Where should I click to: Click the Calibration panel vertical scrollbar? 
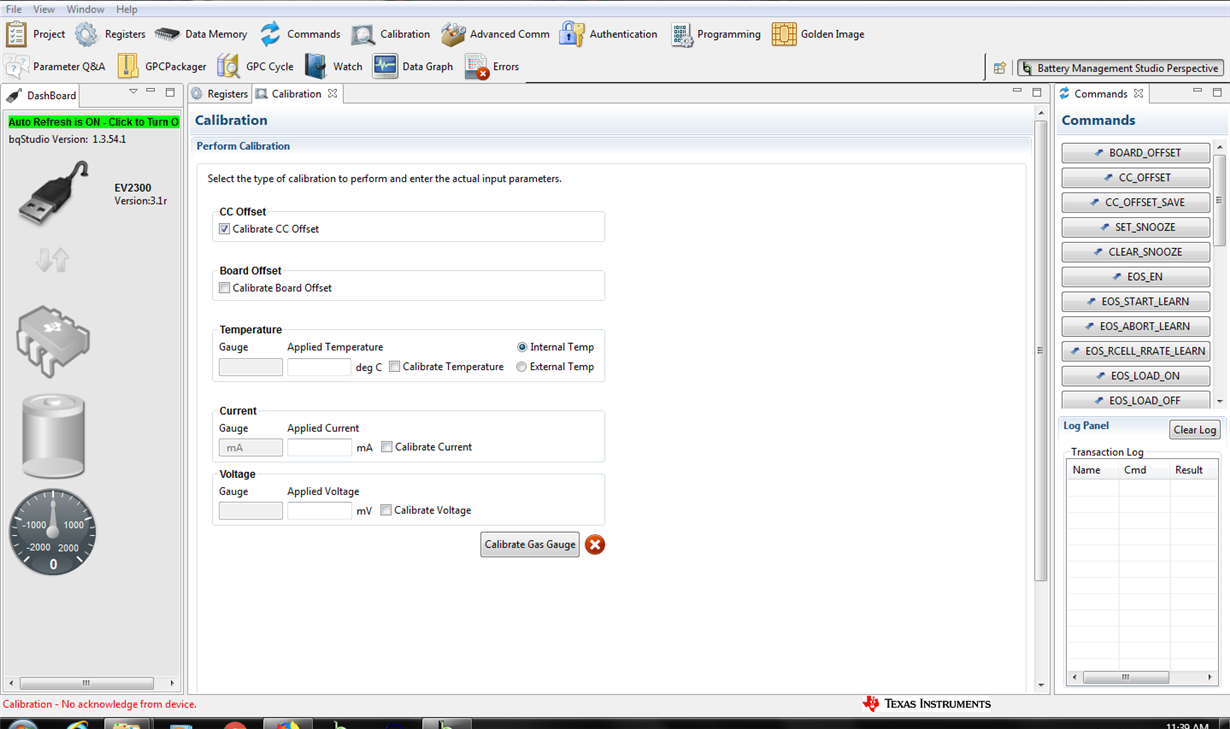click(1040, 350)
